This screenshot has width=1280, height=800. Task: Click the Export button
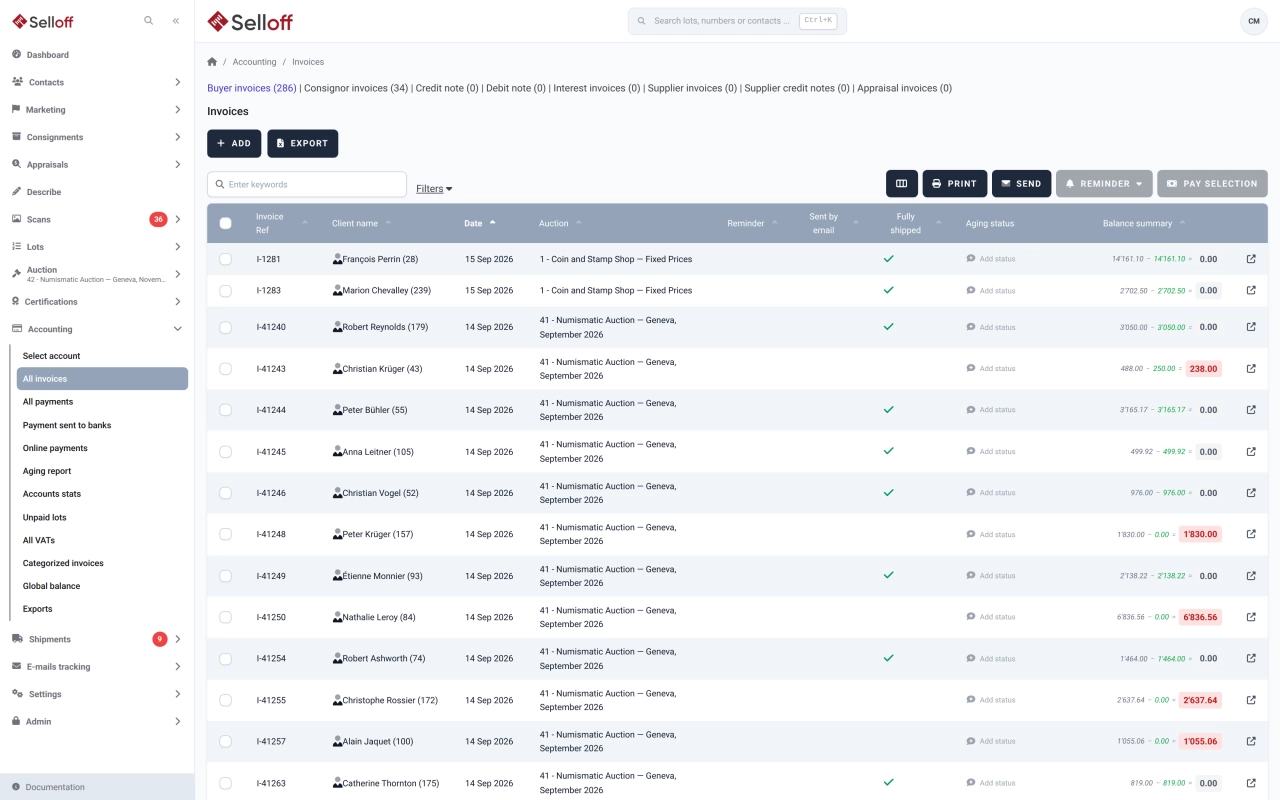click(x=303, y=144)
